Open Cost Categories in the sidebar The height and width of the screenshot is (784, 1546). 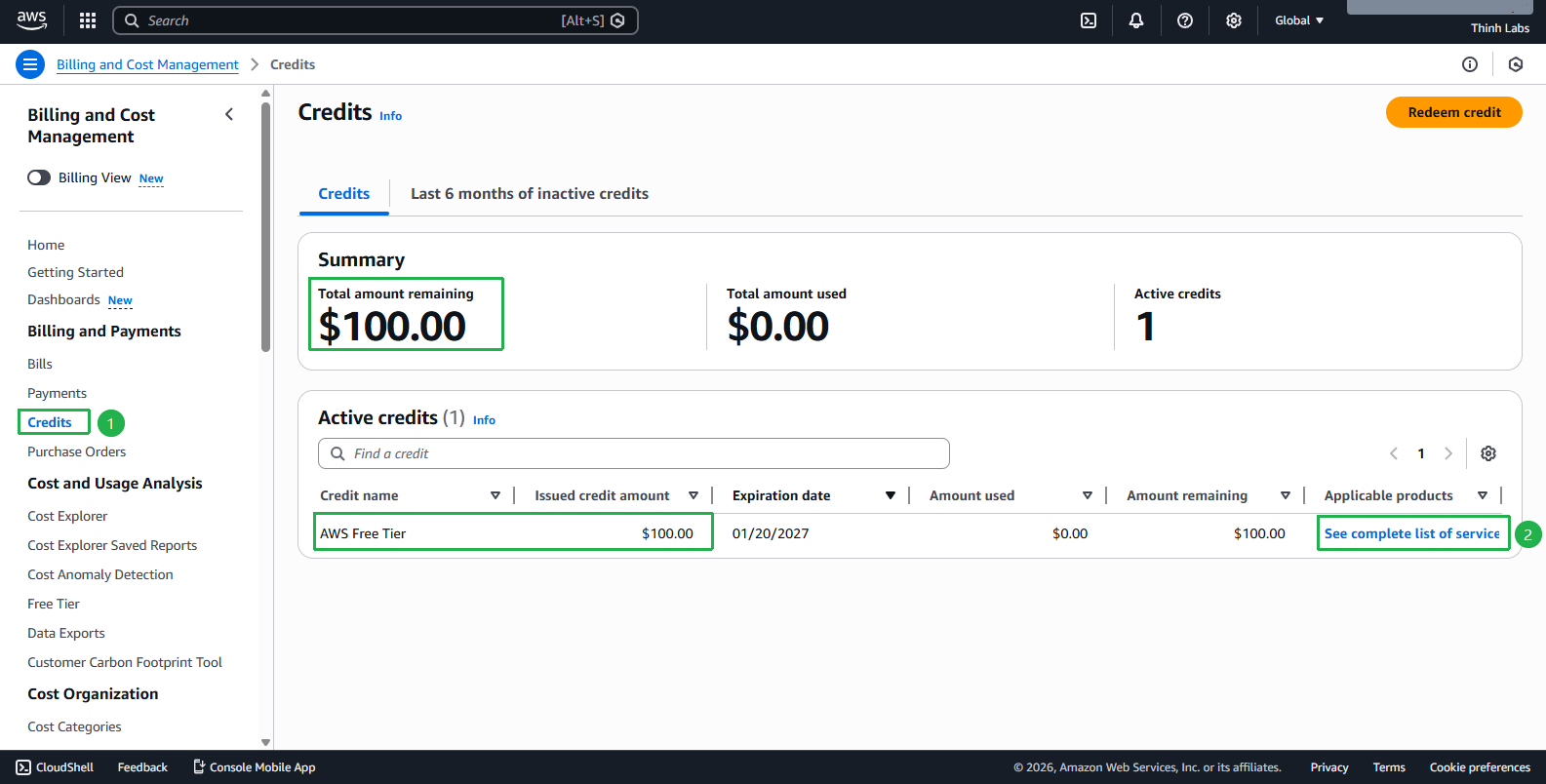74,726
